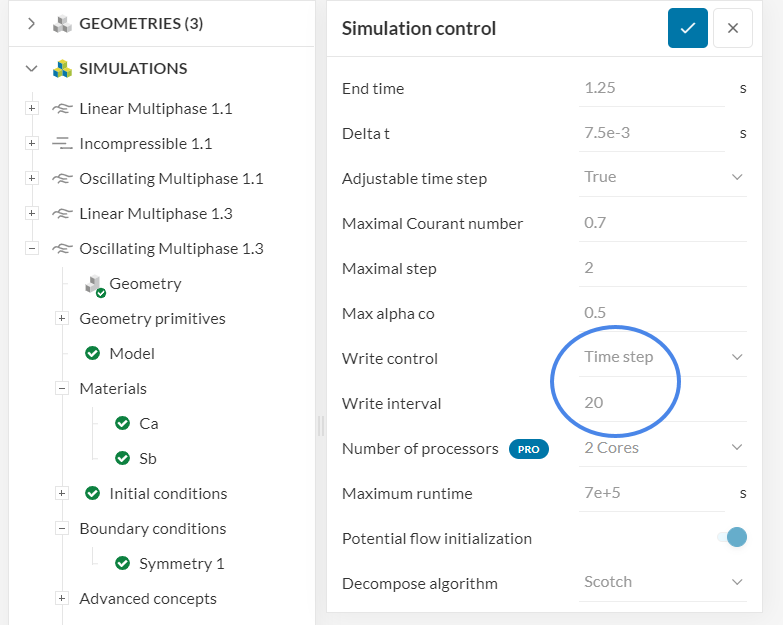
Task: Close the Simulation control panel
Action: coord(733,28)
